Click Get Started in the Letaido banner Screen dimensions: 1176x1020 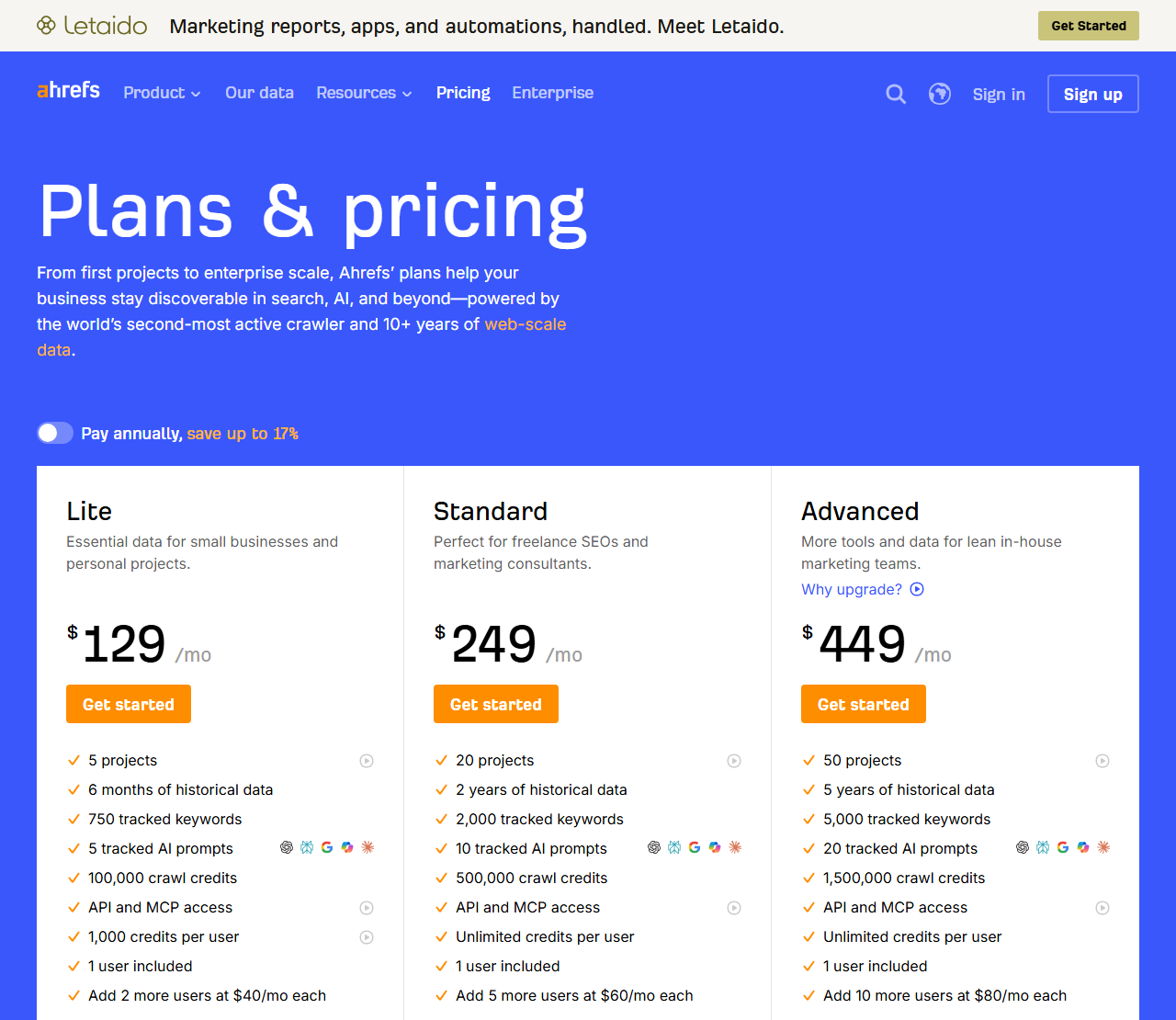(1089, 26)
